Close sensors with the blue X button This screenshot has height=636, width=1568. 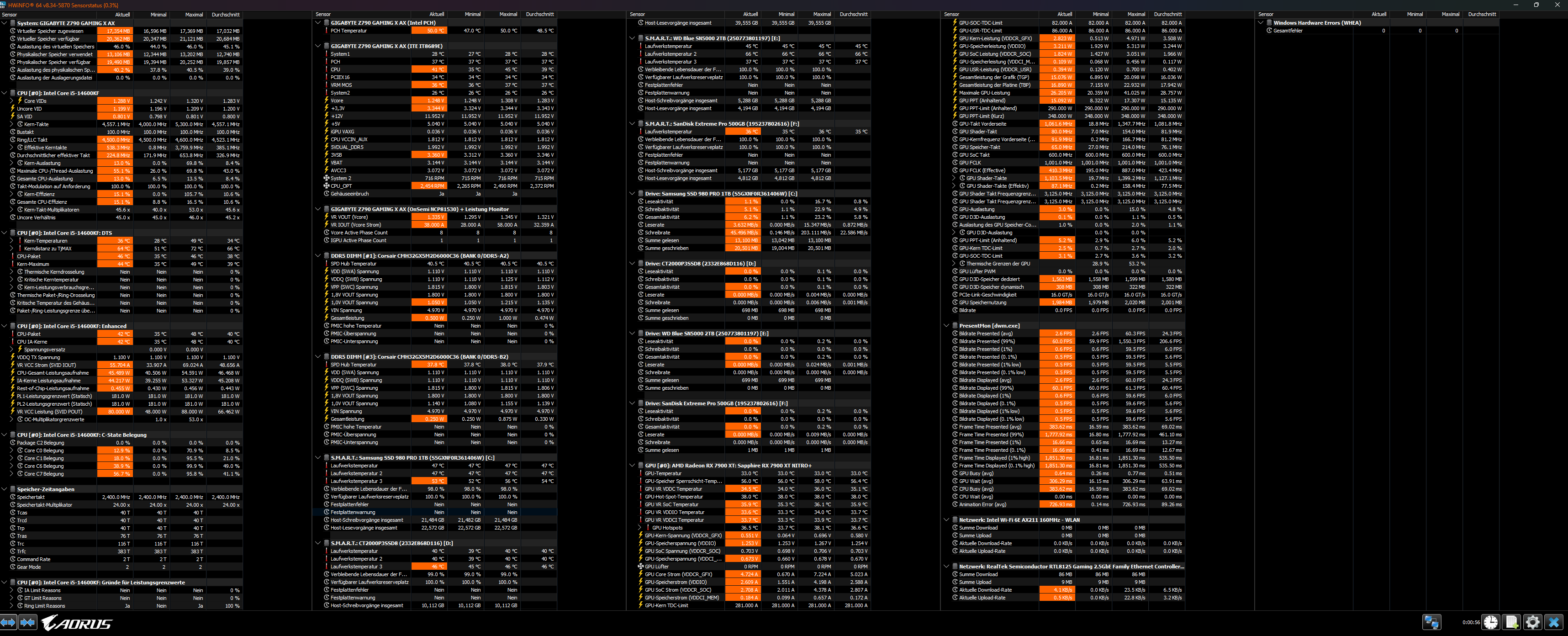[x=1554, y=622]
